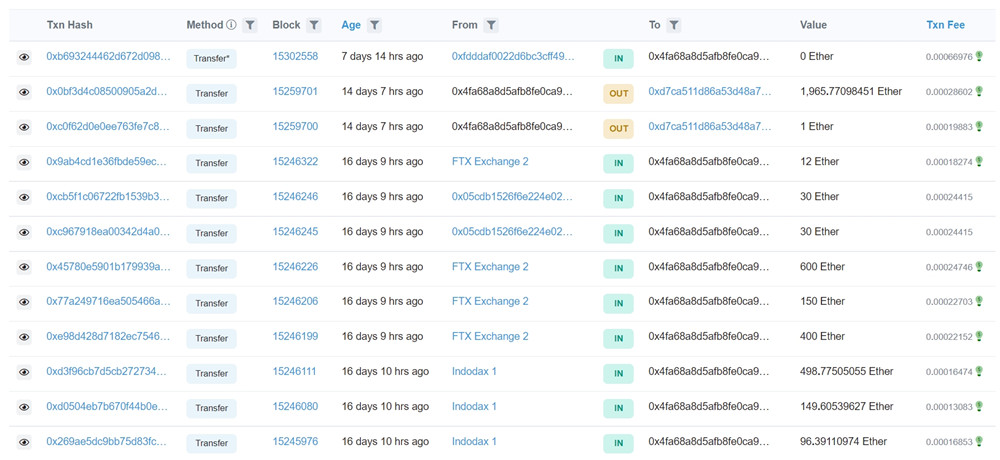Click eye icon for 0x269ae5dc9bb75d83fc transaction
This screenshot has height=460, width=1000.
tap(24, 443)
